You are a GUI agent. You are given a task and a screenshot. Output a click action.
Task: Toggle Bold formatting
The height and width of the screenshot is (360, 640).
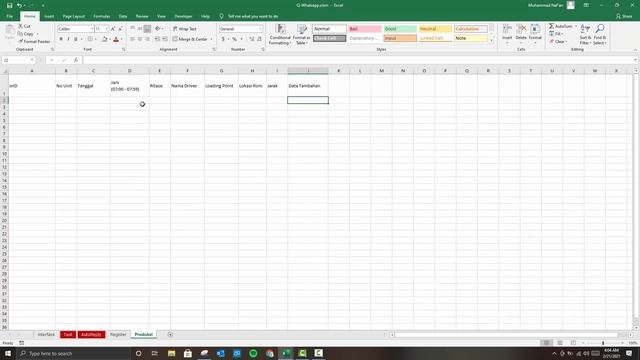pos(61,39)
